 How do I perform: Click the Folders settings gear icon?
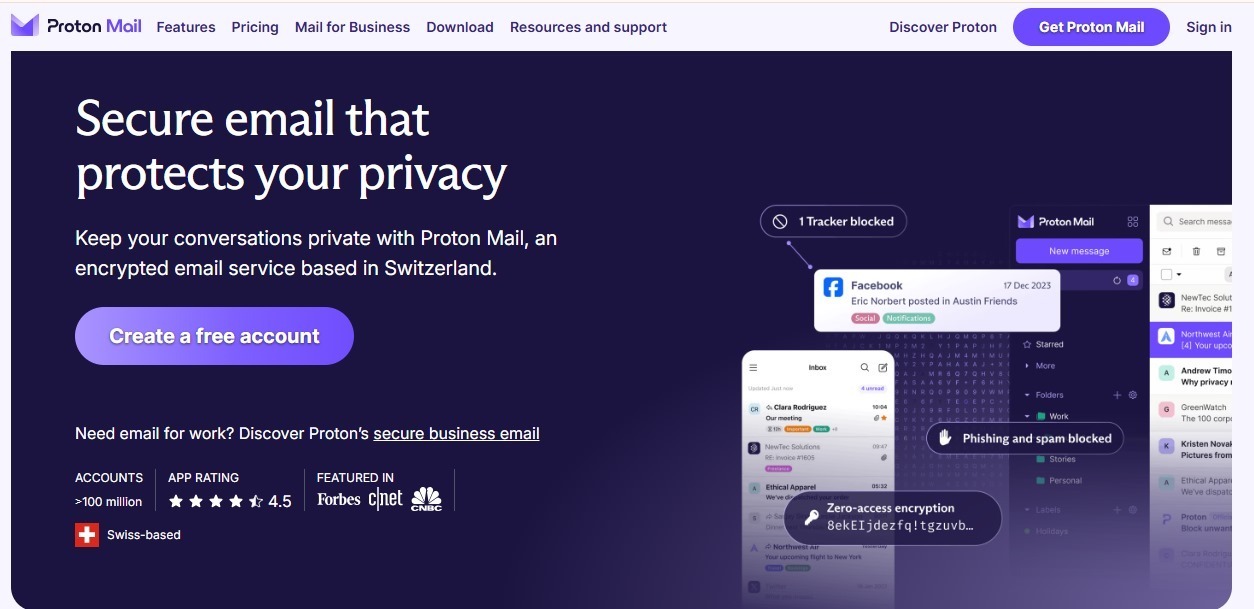1133,395
